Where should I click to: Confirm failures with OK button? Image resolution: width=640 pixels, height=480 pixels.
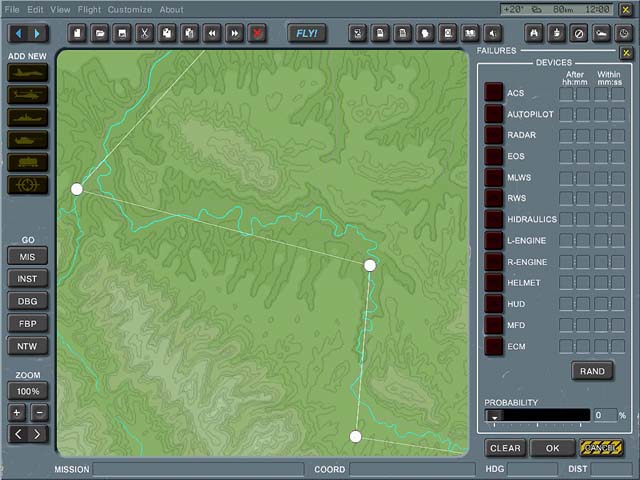click(x=552, y=448)
